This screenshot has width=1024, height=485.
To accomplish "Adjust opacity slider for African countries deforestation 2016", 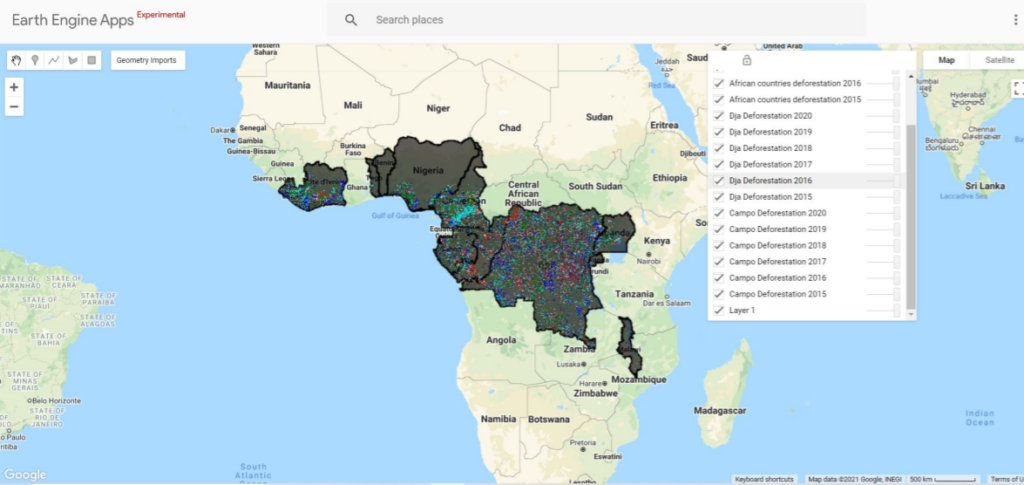I will coord(884,84).
